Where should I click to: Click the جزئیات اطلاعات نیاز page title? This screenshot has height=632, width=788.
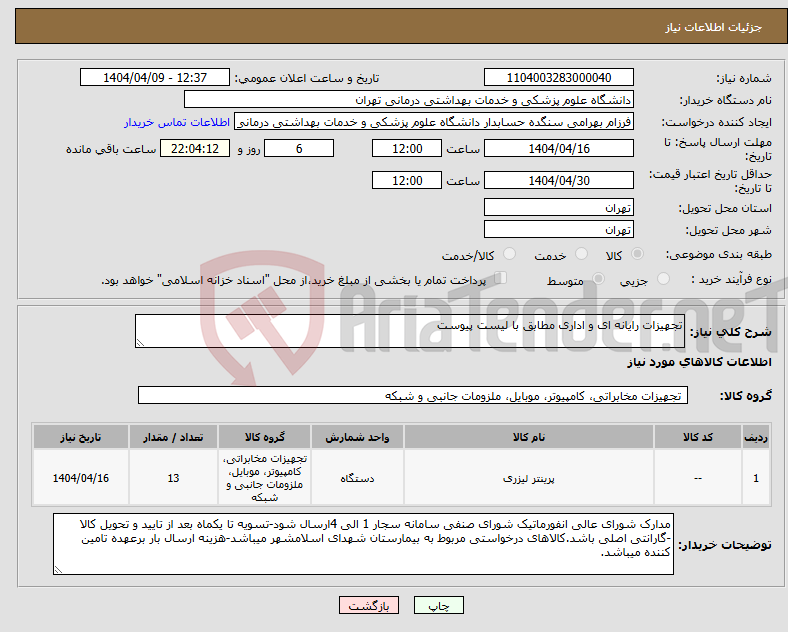click(714, 27)
